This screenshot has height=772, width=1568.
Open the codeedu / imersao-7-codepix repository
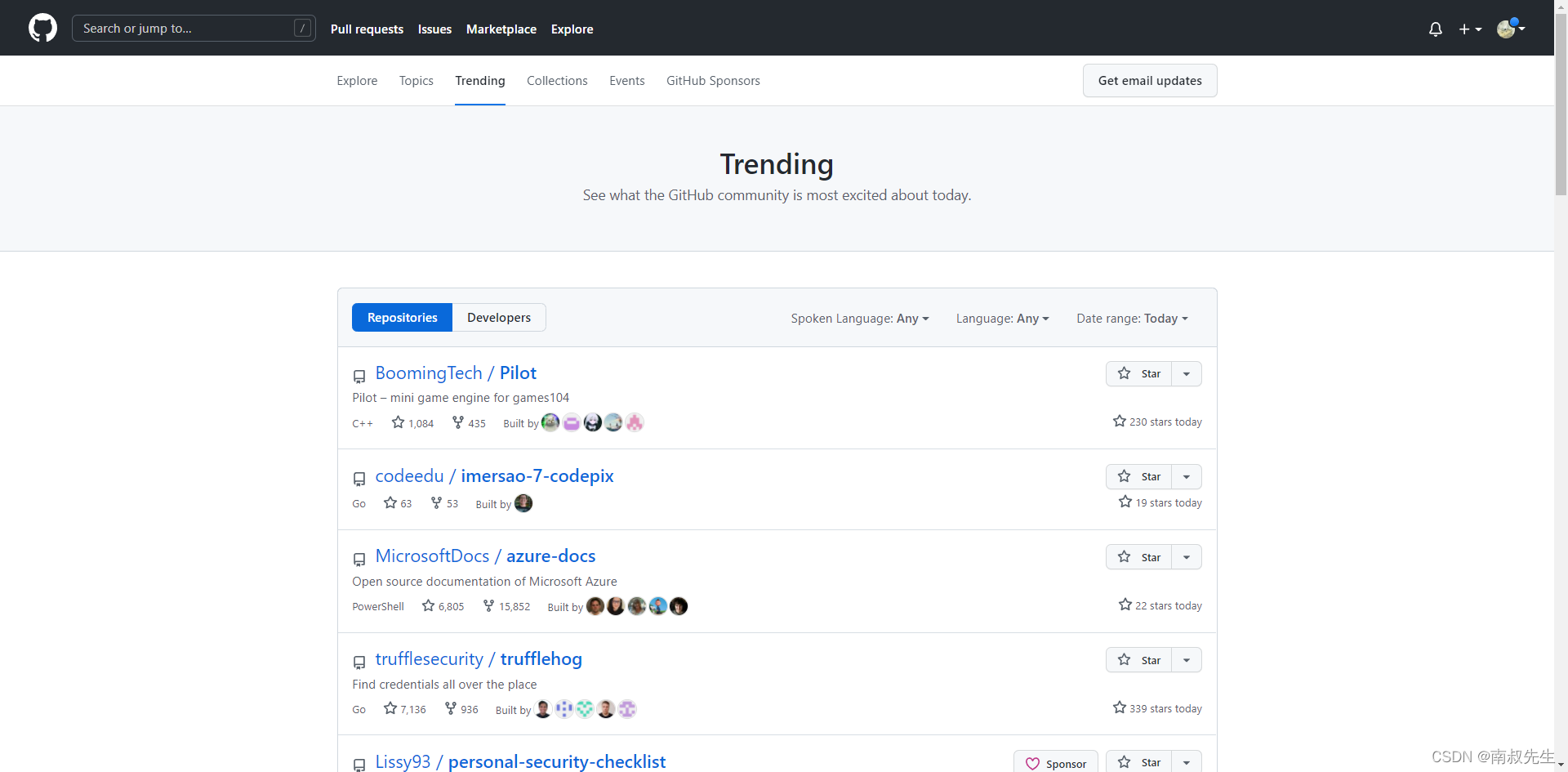(x=494, y=476)
